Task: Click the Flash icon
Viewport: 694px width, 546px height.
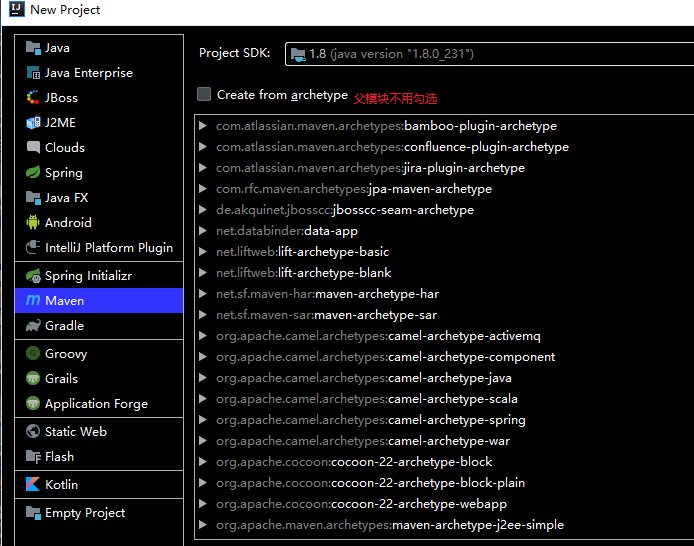Action: 33,456
